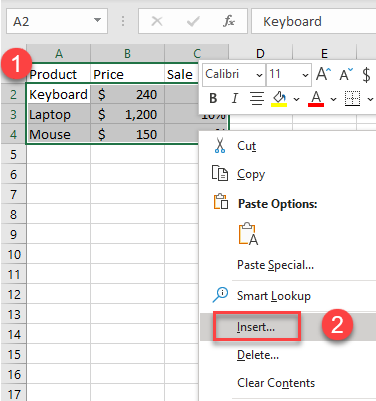The height and width of the screenshot is (401, 376).
Task: Choose Delete... from the context menu
Action: tap(258, 355)
